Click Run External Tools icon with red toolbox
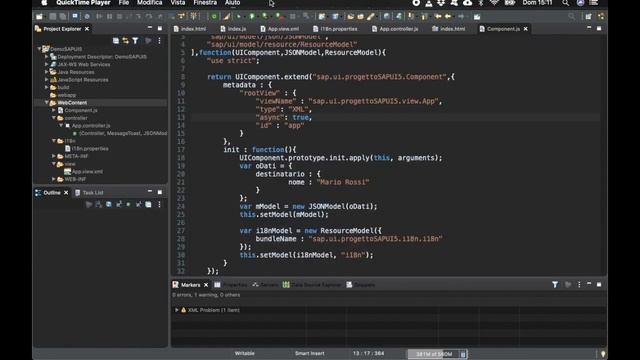This screenshot has width=640, height=360. coord(279,16)
